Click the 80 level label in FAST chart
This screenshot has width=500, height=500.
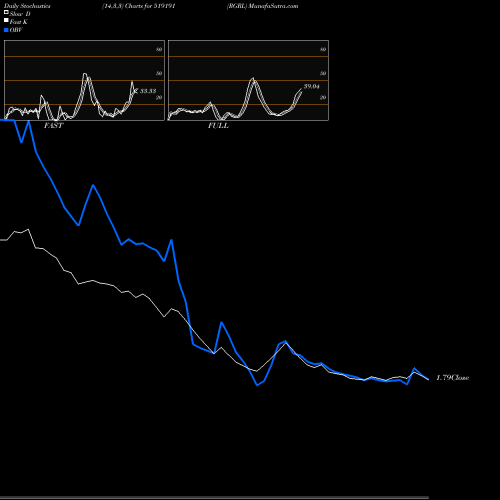159,49
